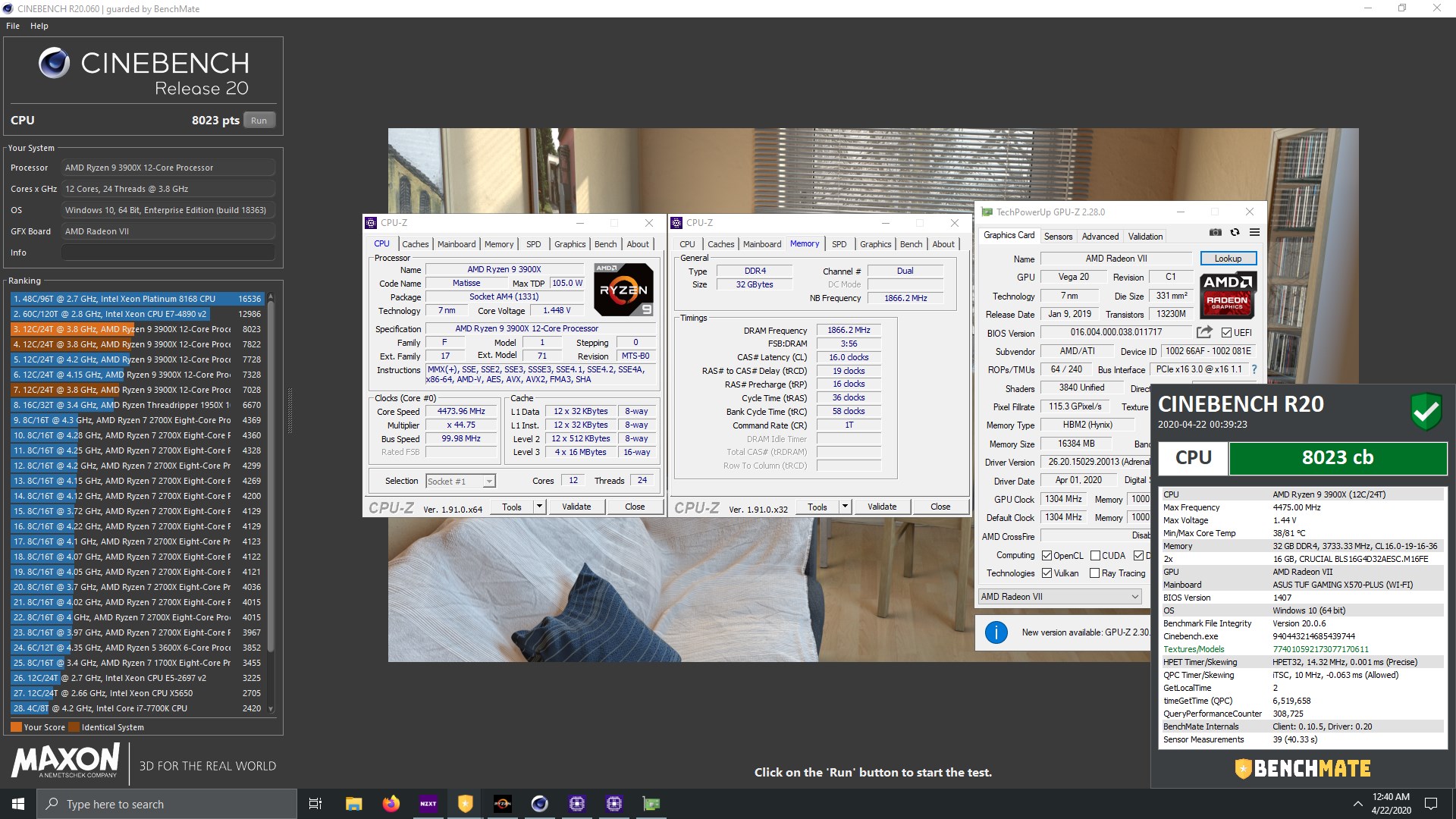Image resolution: width=1456 pixels, height=819 pixels.
Task: Switch to GPU-Z on the taskbar
Action: pos(651,804)
